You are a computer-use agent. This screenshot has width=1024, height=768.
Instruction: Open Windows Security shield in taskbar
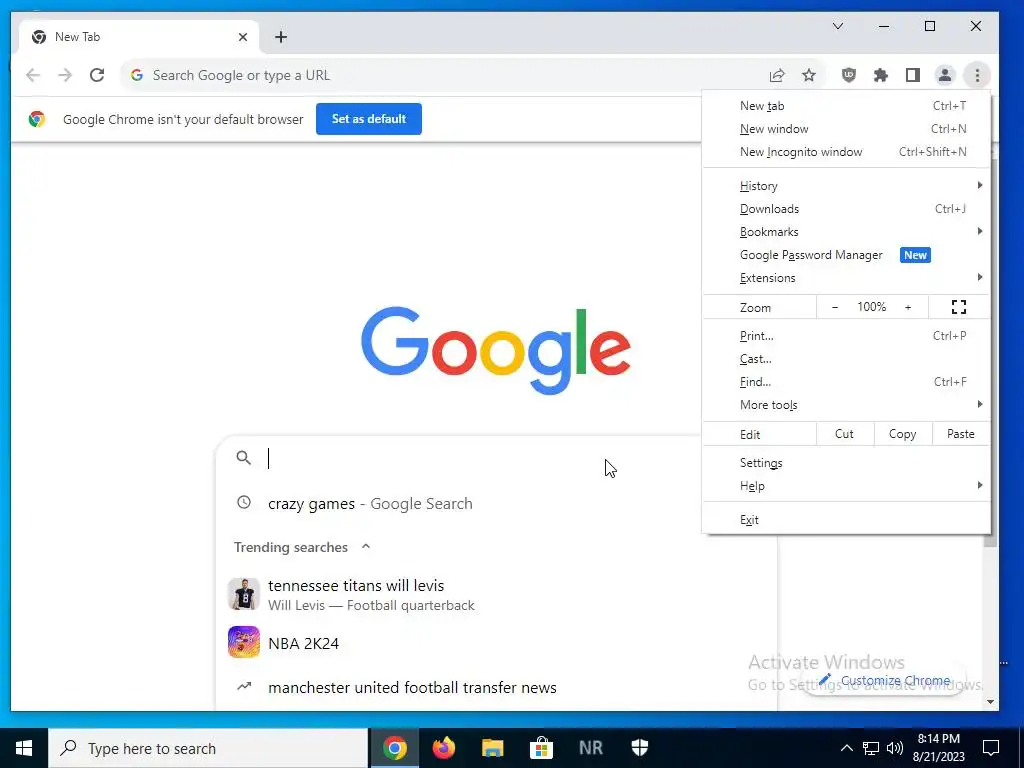[639, 748]
